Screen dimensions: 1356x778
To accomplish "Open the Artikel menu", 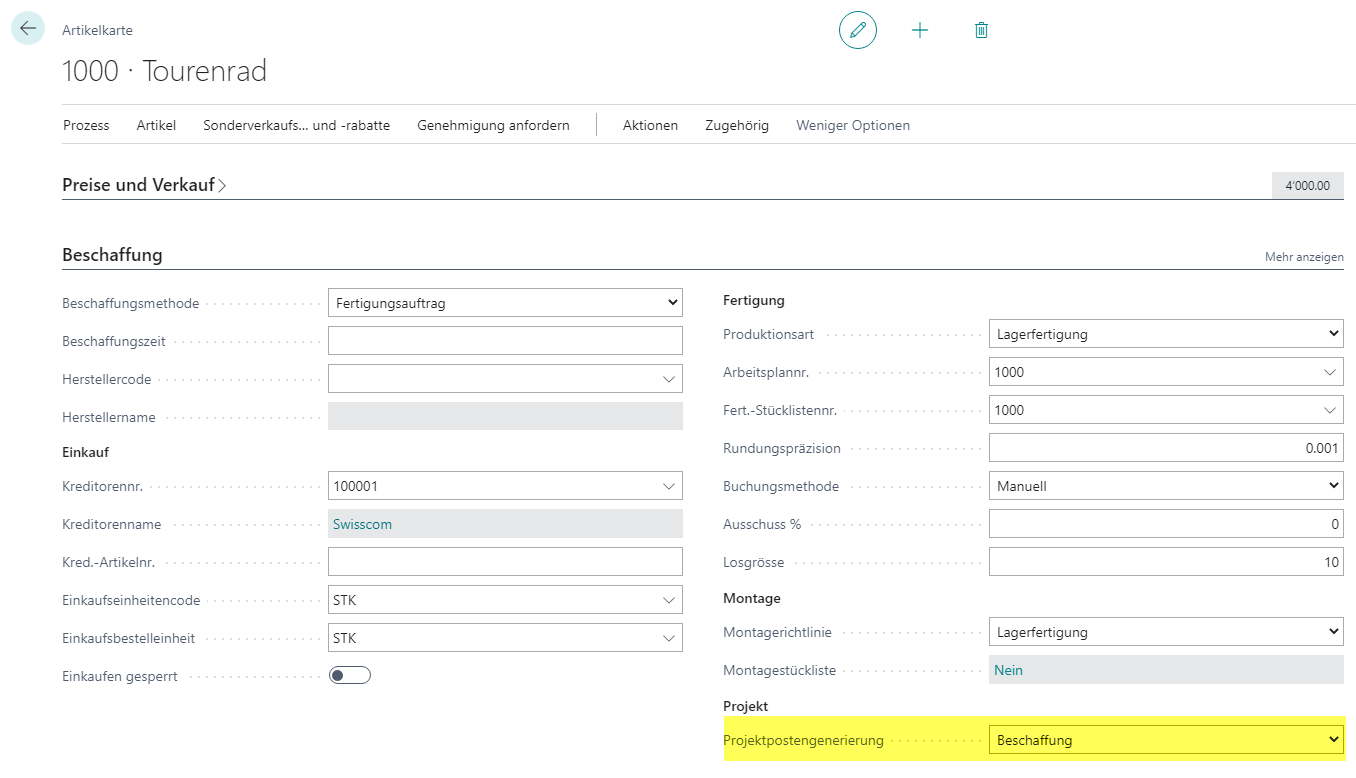I will pyautogui.click(x=156, y=125).
